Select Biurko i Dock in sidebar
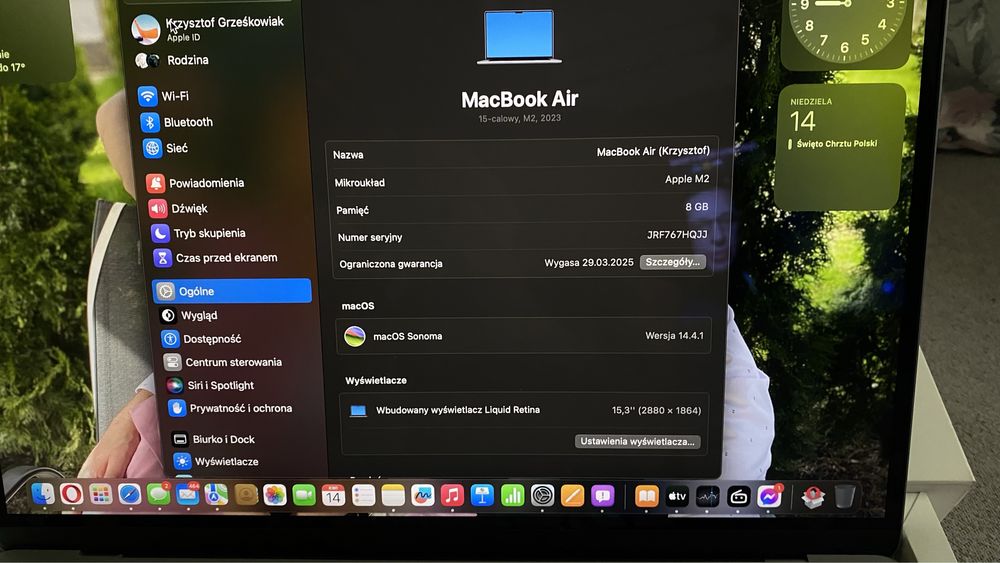Viewport: 1000px width, 563px height. (x=214, y=439)
